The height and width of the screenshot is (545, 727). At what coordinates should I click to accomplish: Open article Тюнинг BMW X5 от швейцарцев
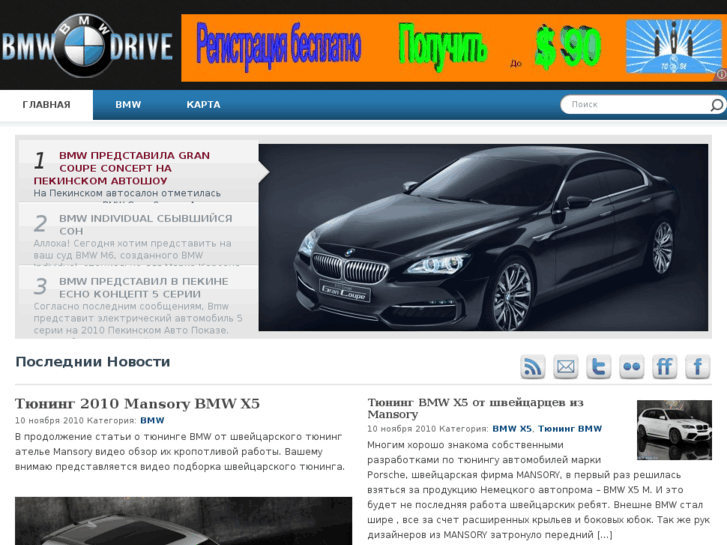point(475,408)
